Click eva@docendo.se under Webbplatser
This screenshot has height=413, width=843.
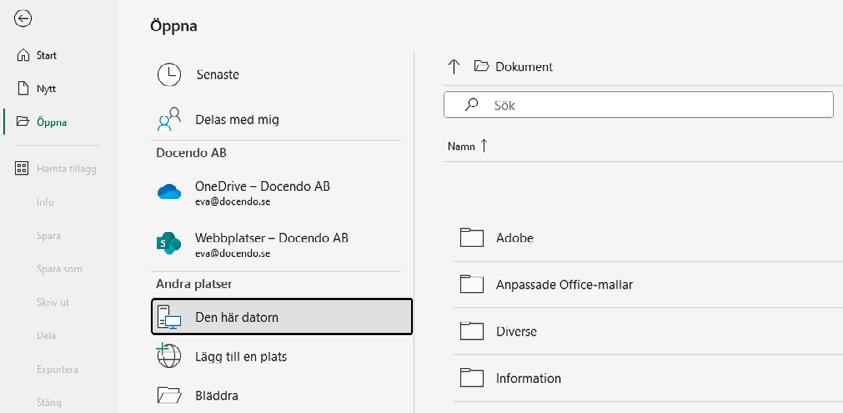pos(232,253)
